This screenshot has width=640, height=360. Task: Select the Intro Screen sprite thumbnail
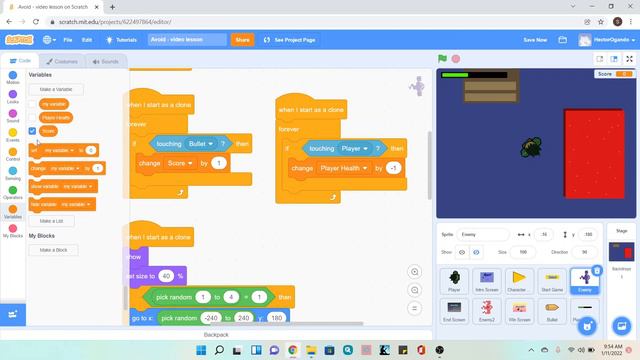coord(487,281)
